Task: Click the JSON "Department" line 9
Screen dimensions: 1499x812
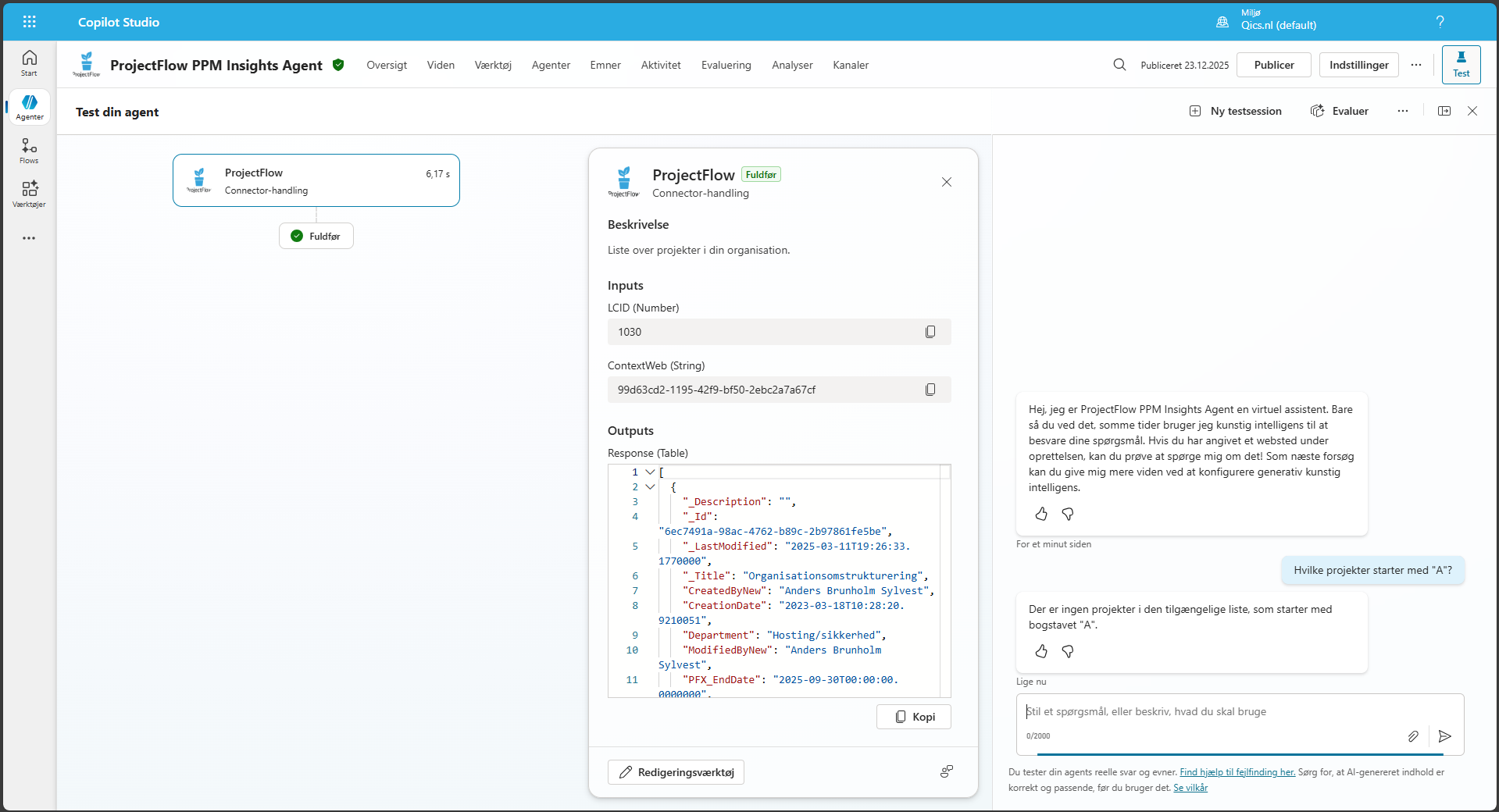Action: click(x=783, y=635)
